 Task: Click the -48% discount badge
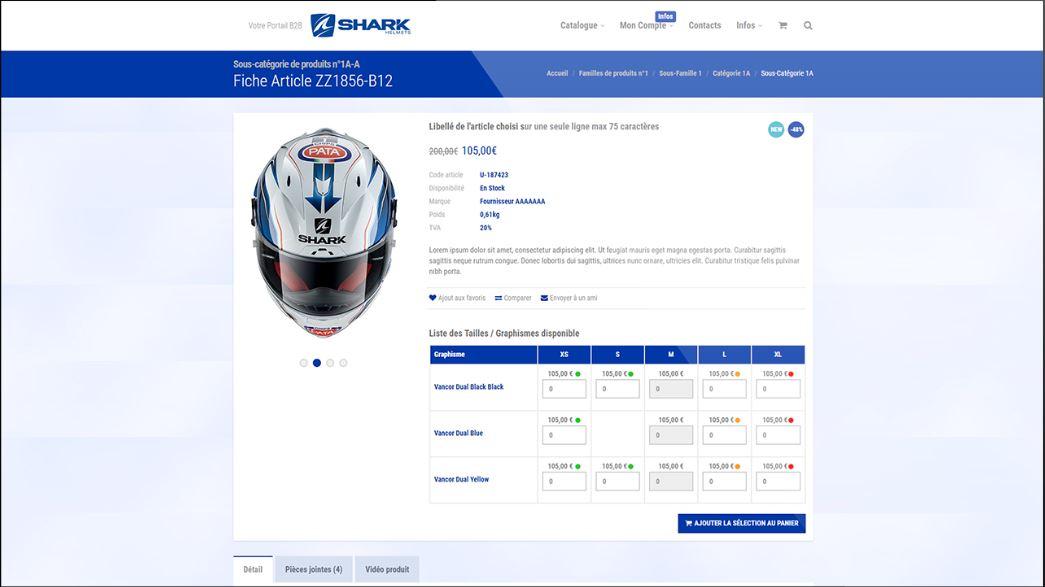[x=796, y=129]
